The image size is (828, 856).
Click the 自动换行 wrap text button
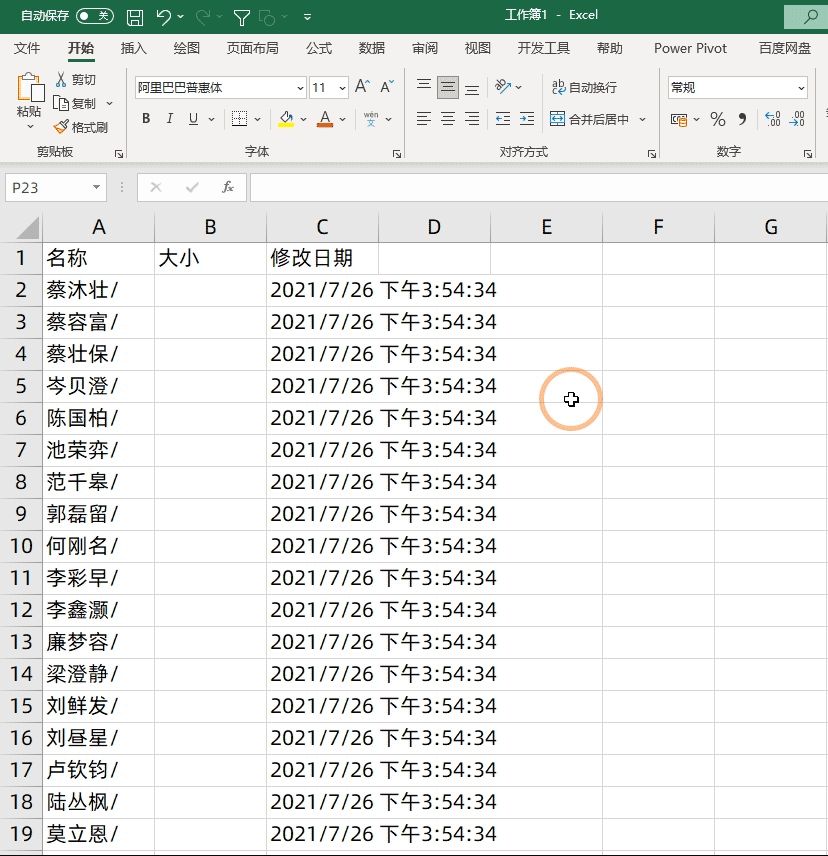click(584, 87)
